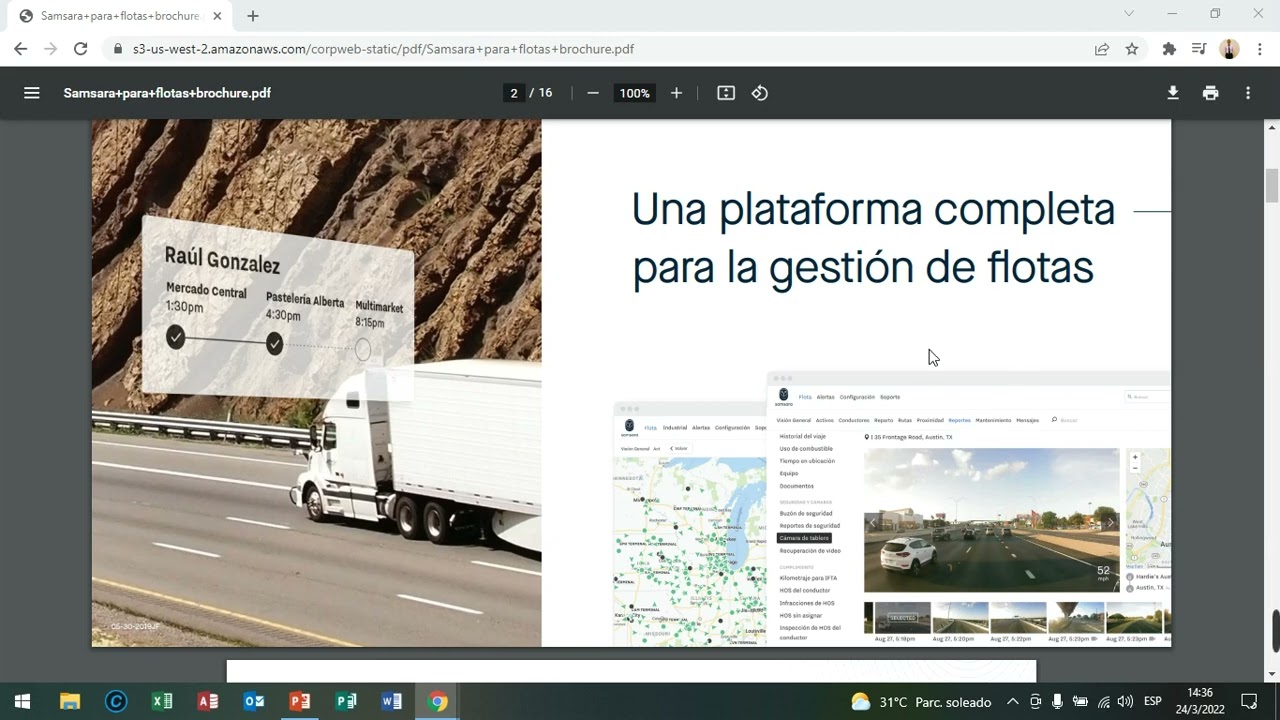The image size is (1280, 720).
Task: Open Word from the taskbar
Action: tap(392, 702)
